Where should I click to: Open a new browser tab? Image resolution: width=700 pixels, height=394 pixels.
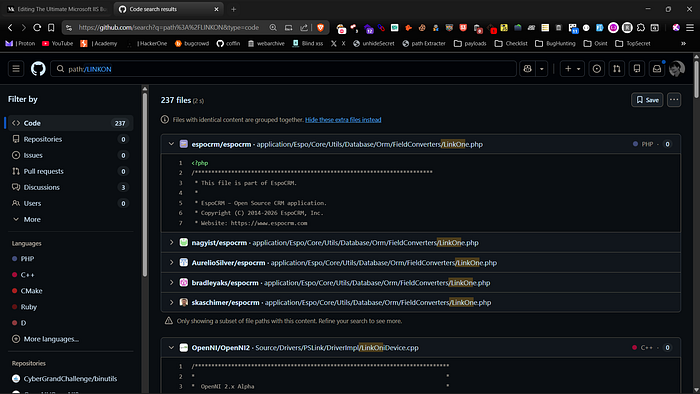(233, 9)
